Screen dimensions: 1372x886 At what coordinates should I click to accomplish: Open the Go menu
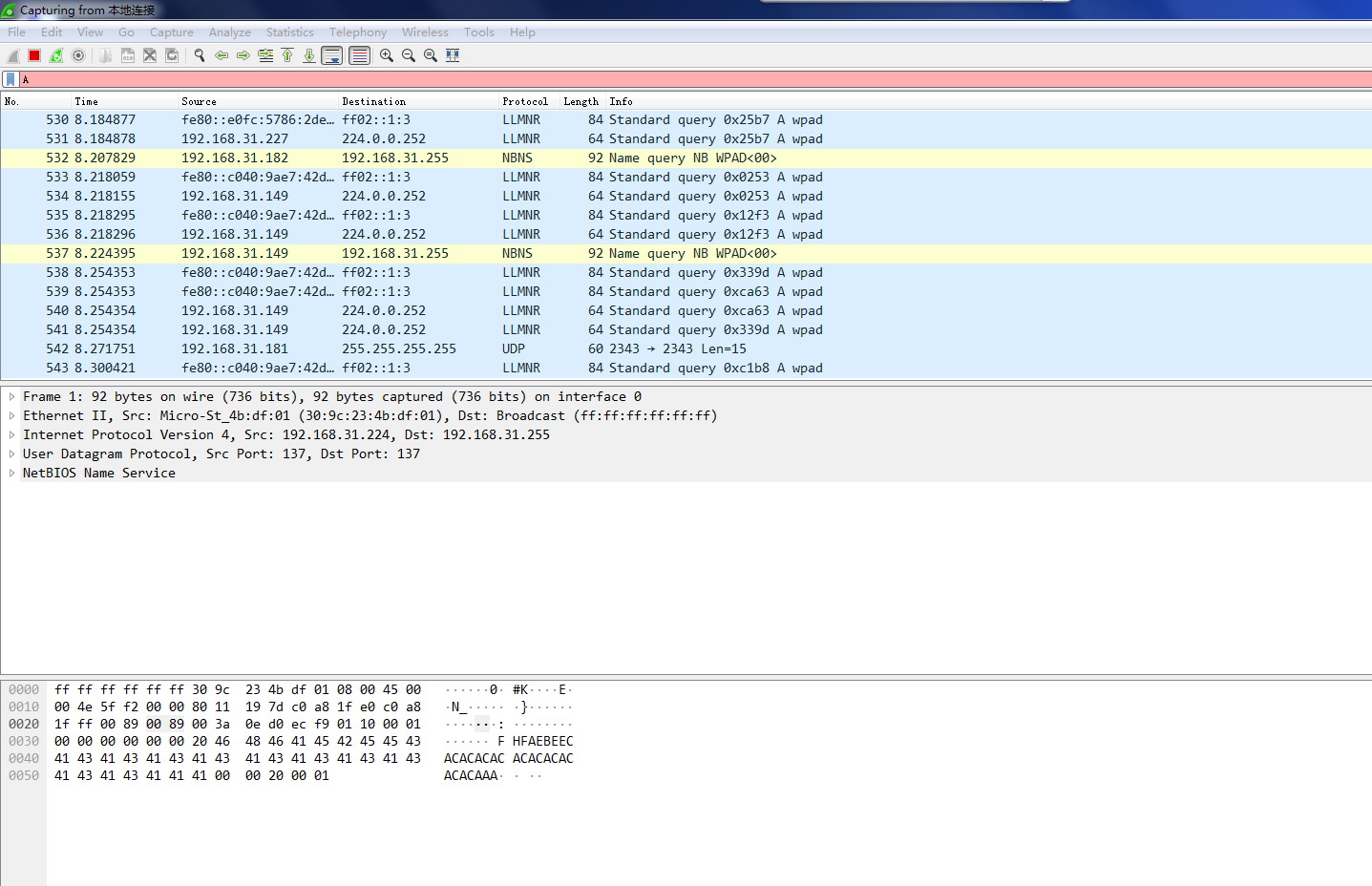(126, 32)
